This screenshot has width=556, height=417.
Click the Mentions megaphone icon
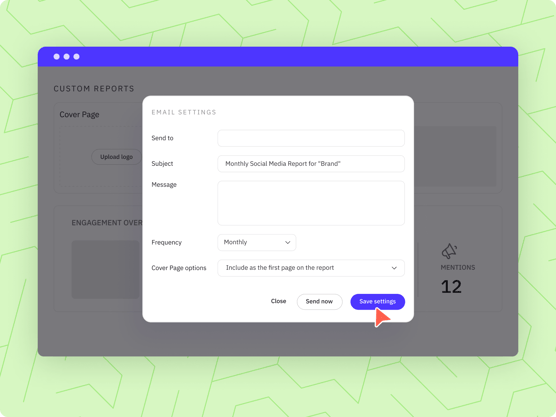point(449,251)
